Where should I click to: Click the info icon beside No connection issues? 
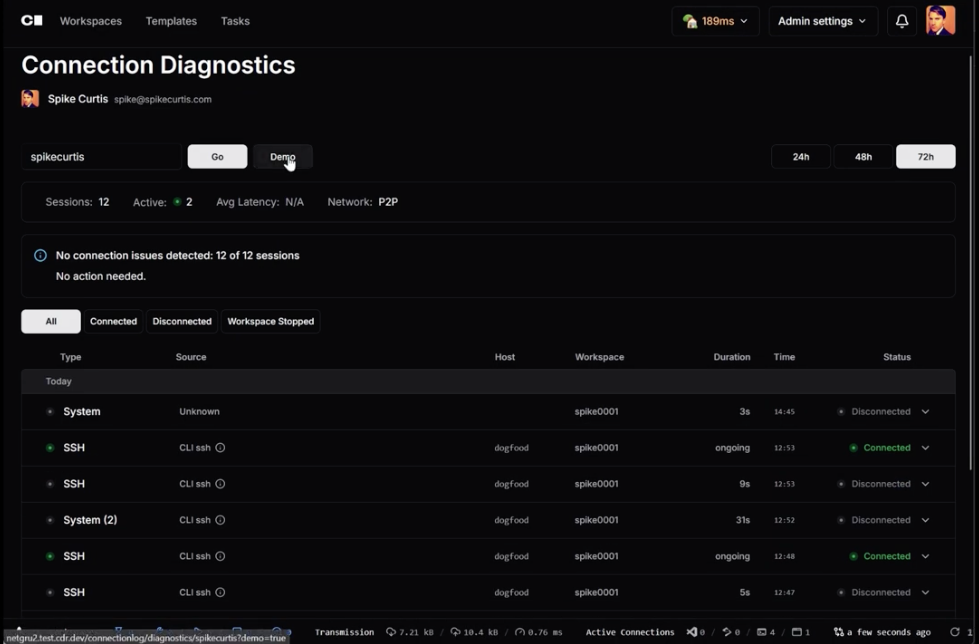point(41,255)
